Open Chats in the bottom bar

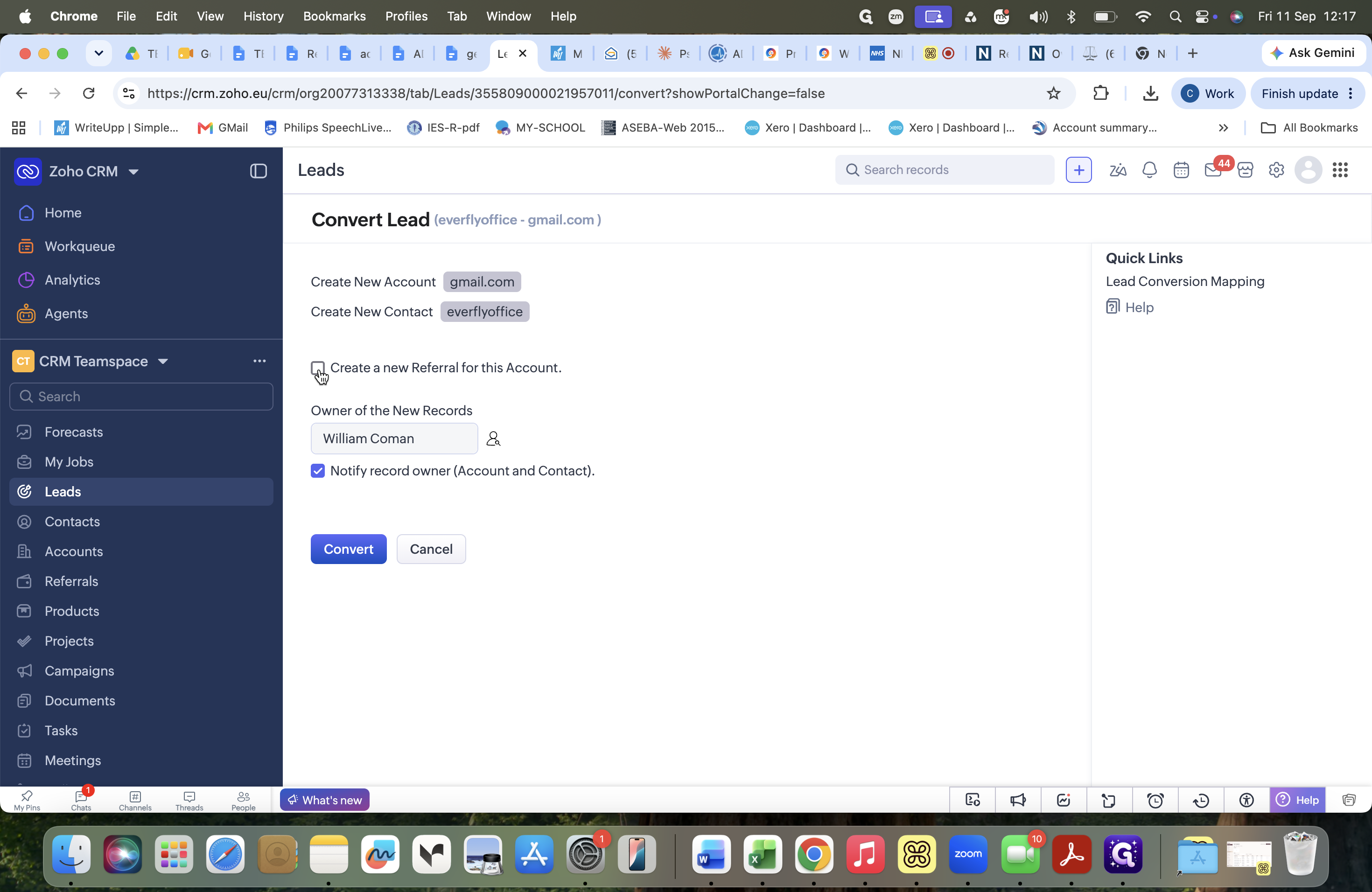click(81, 800)
